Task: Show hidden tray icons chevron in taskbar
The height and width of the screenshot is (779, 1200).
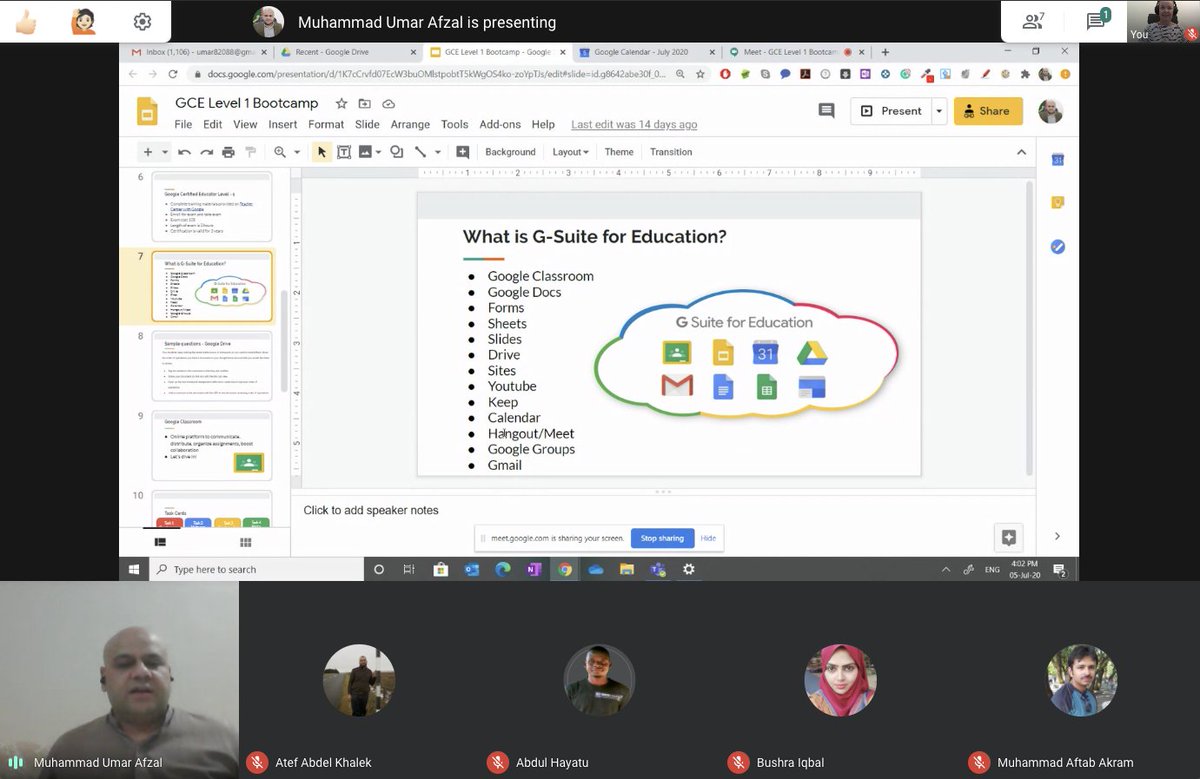Action: pyautogui.click(x=946, y=569)
